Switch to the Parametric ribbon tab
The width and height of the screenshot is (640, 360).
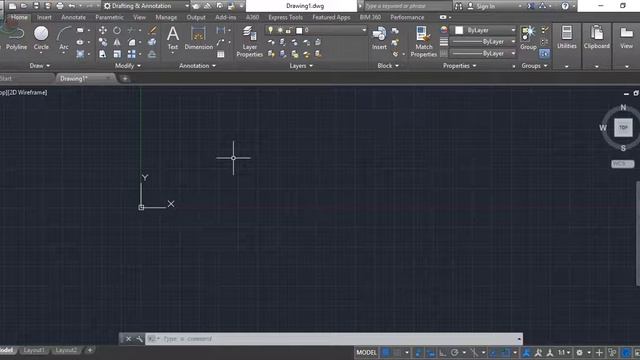click(x=109, y=17)
